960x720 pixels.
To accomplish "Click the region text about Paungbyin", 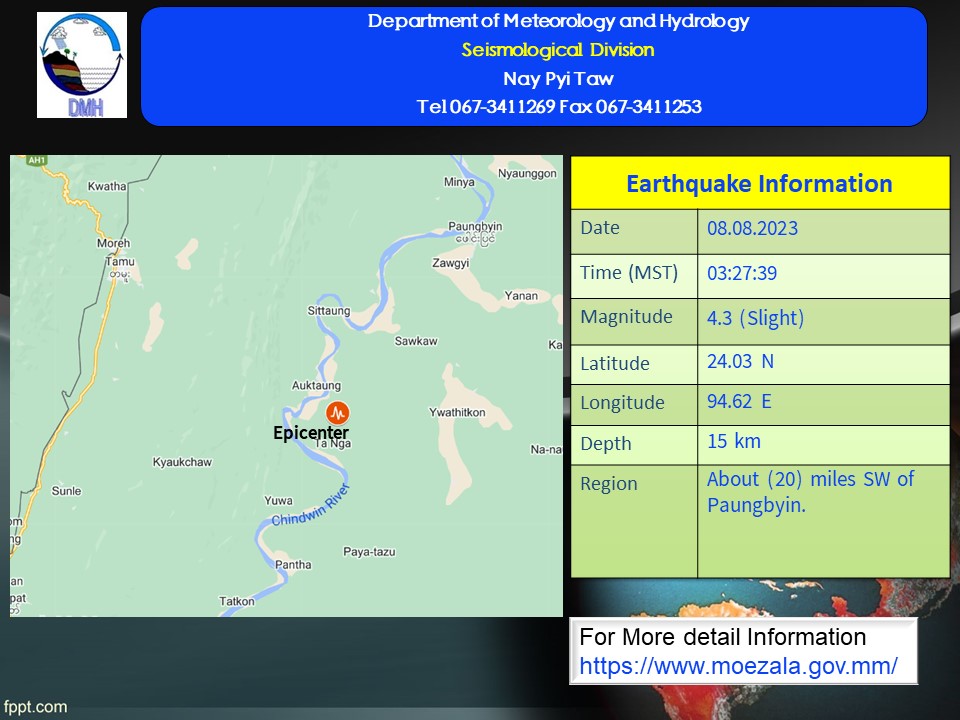I will point(811,492).
